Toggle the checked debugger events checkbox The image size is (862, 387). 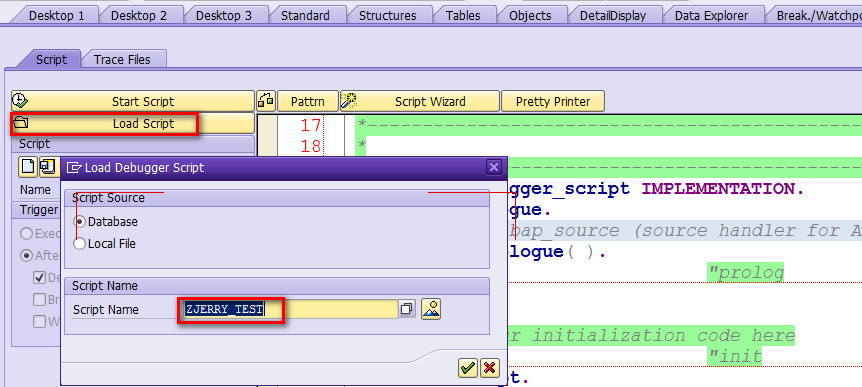pos(40,278)
